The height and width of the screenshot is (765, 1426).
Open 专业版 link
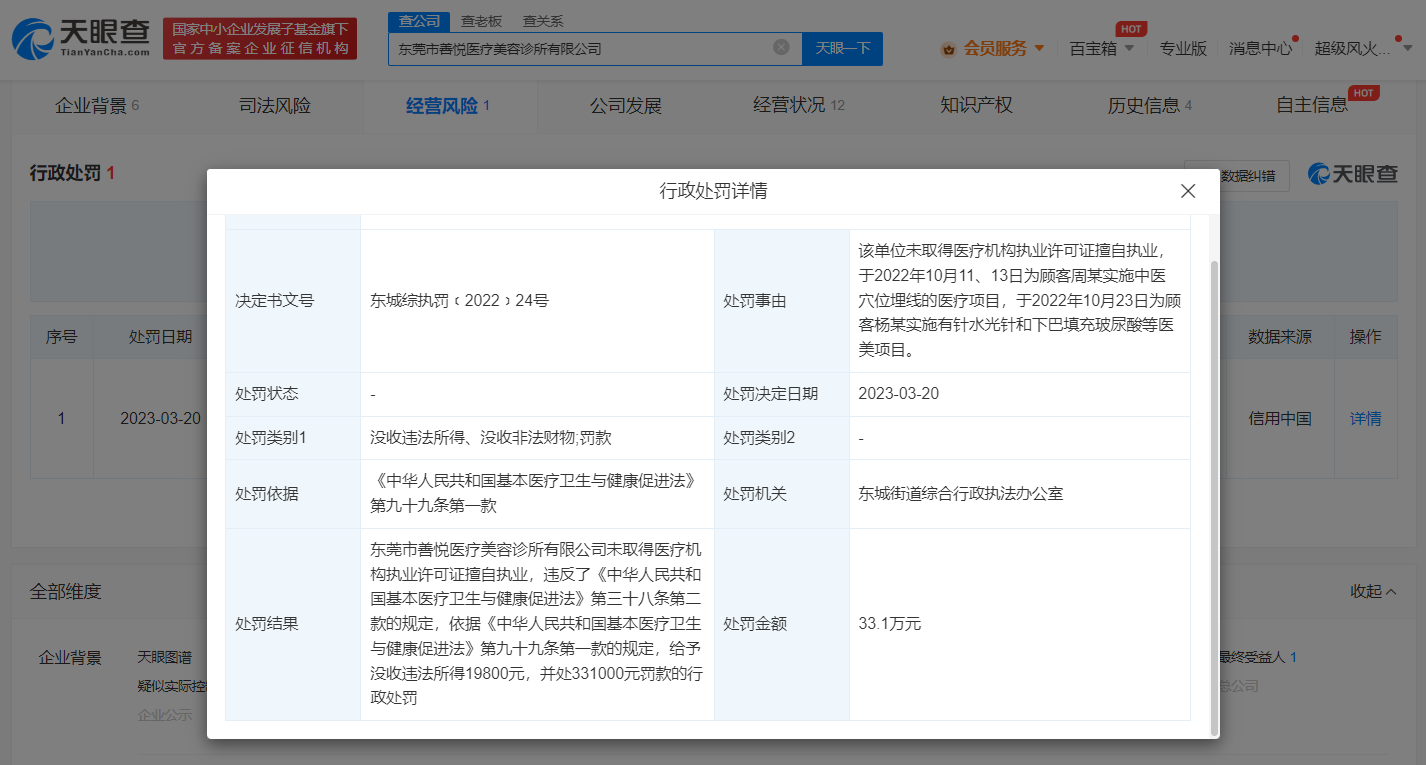[x=1183, y=48]
